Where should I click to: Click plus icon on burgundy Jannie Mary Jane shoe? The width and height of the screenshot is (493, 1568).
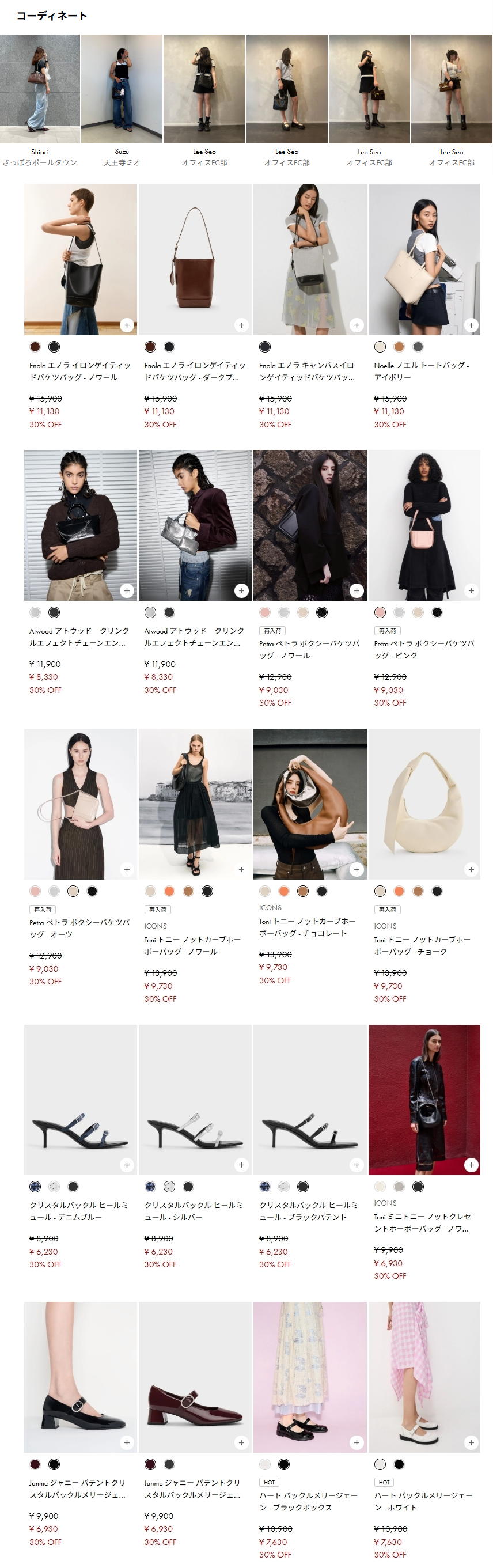point(242,1442)
